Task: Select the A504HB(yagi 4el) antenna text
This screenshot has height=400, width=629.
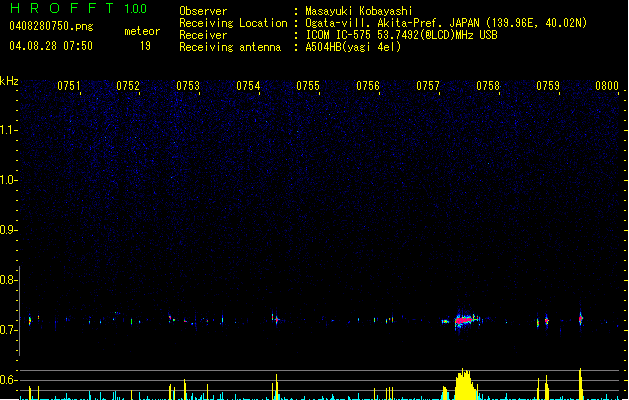Action: tap(353, 47)
